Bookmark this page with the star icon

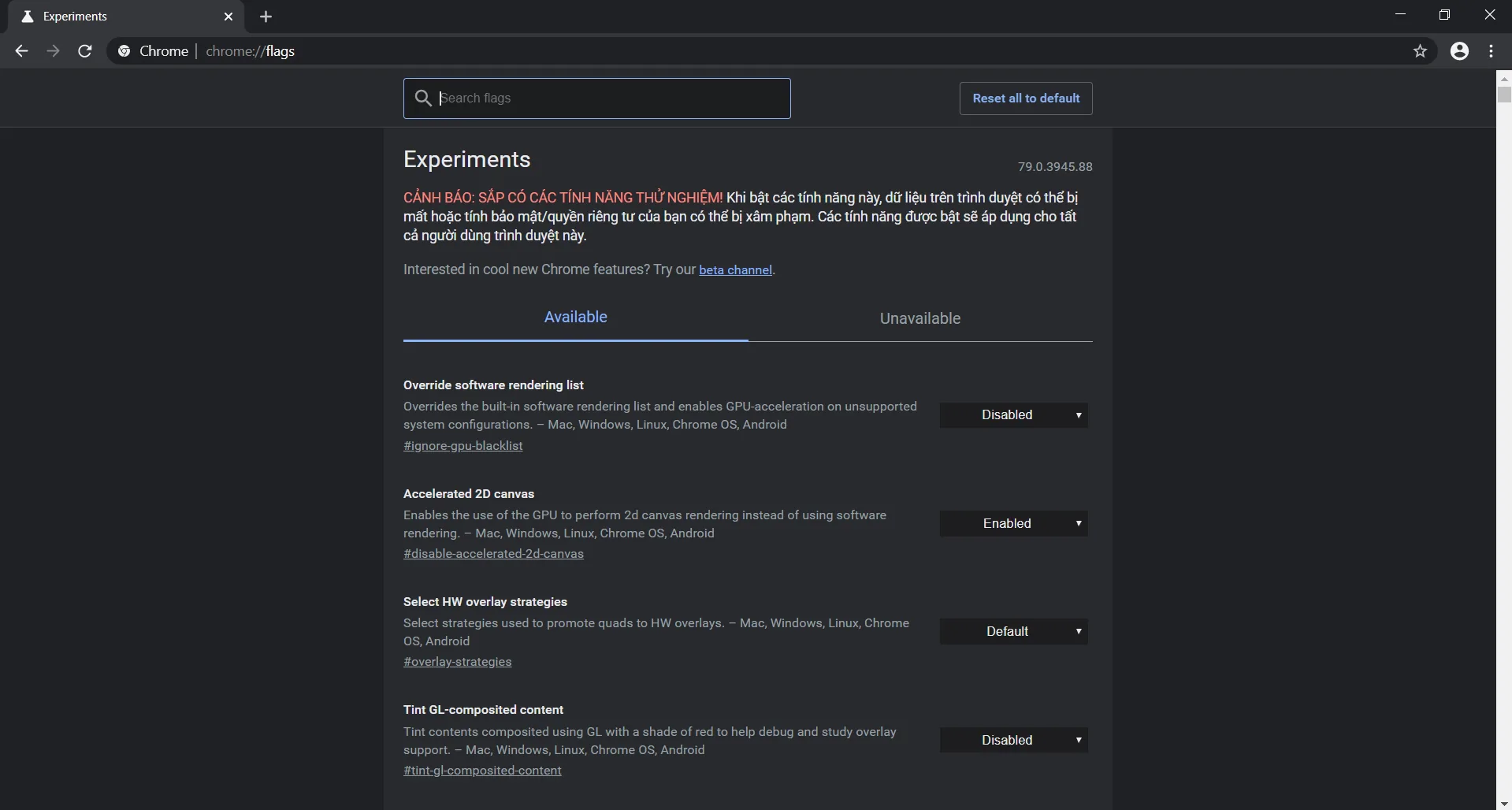click(1420, 51)
